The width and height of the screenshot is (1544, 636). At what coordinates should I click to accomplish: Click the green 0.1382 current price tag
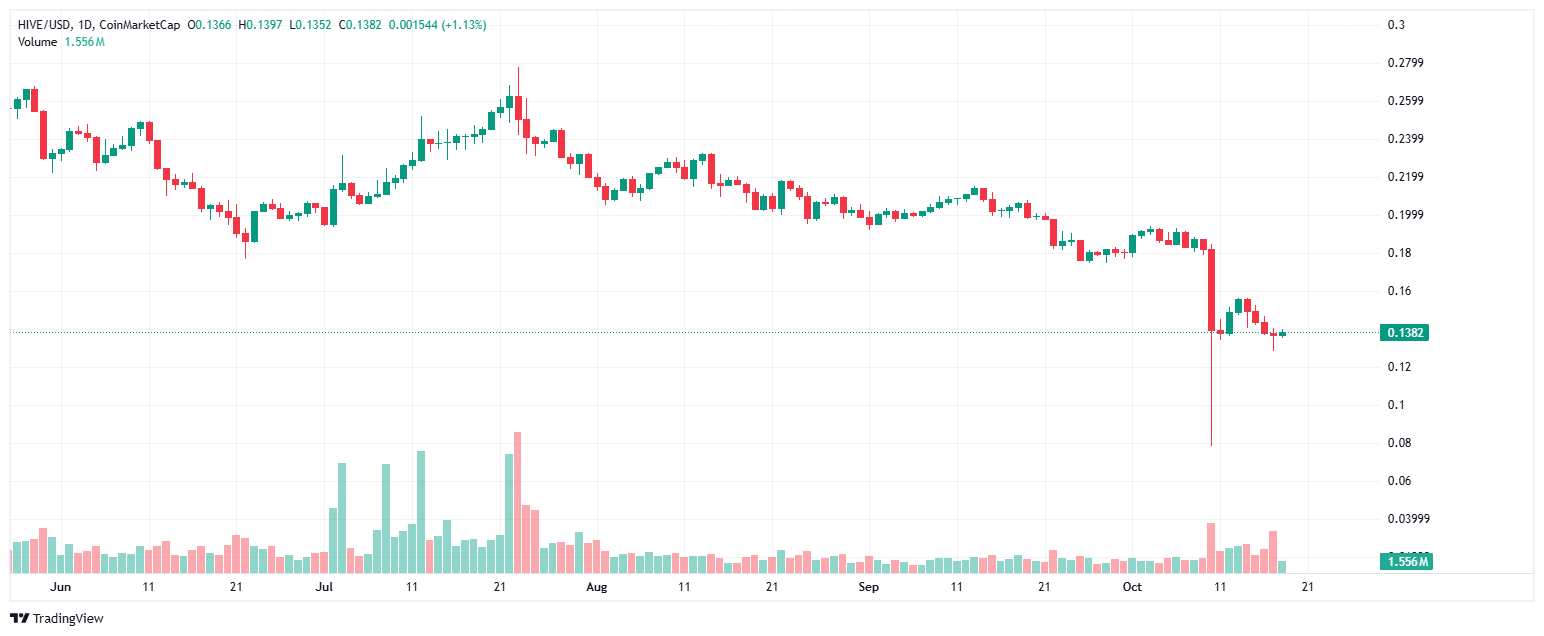1403,332
